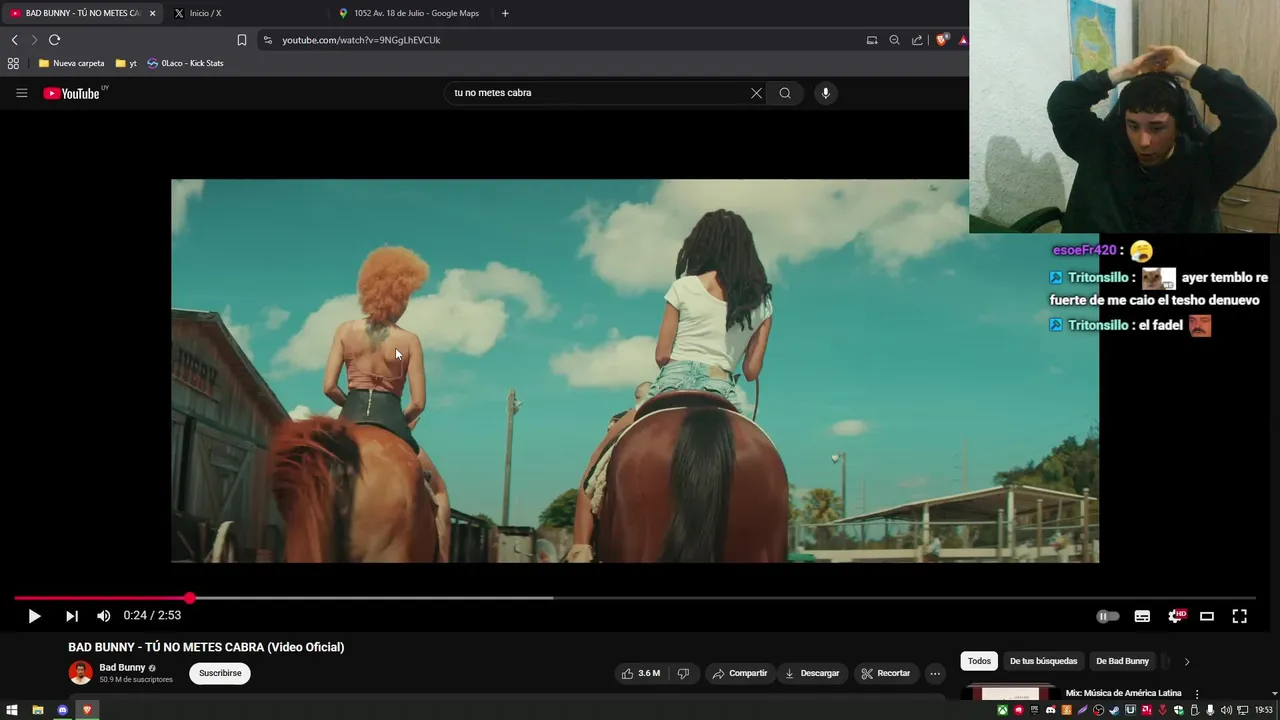The image size is (1280, 720).
Task: Play the Bad Bunny video
Action: pyautogui.click(x=34, y=616)
